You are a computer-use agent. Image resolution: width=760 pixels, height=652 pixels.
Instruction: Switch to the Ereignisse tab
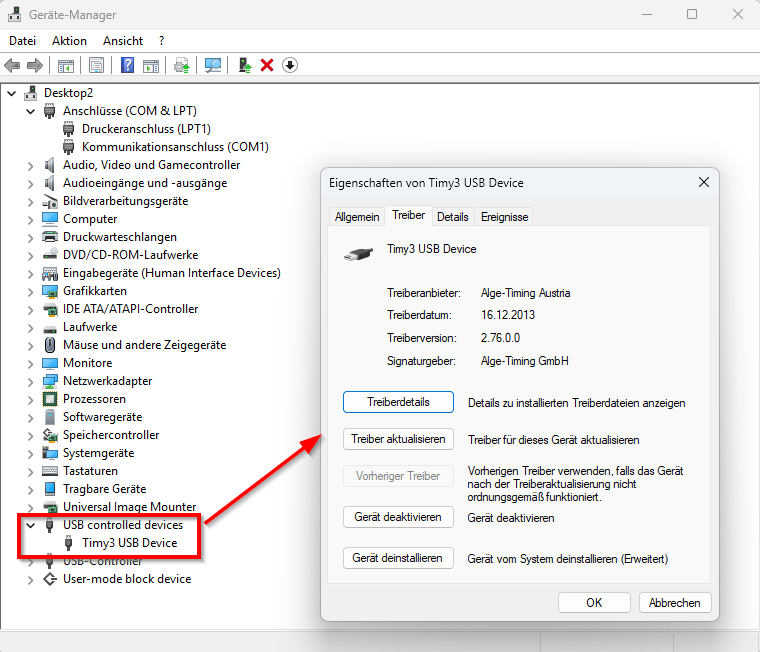(504, 217)
